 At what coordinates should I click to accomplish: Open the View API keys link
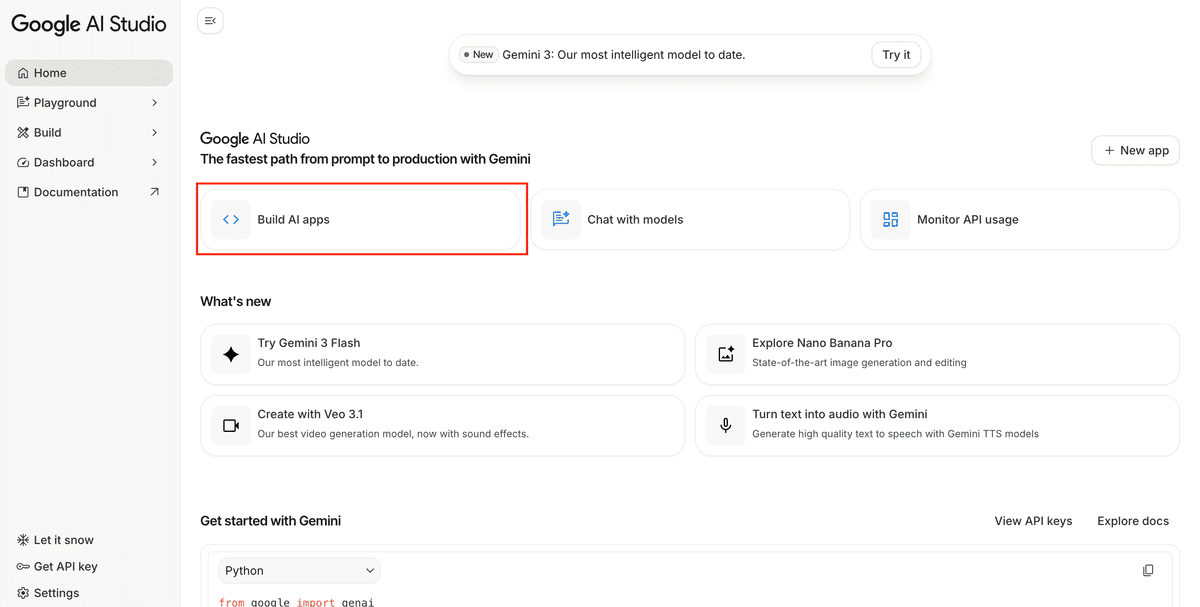(1033, 521)
